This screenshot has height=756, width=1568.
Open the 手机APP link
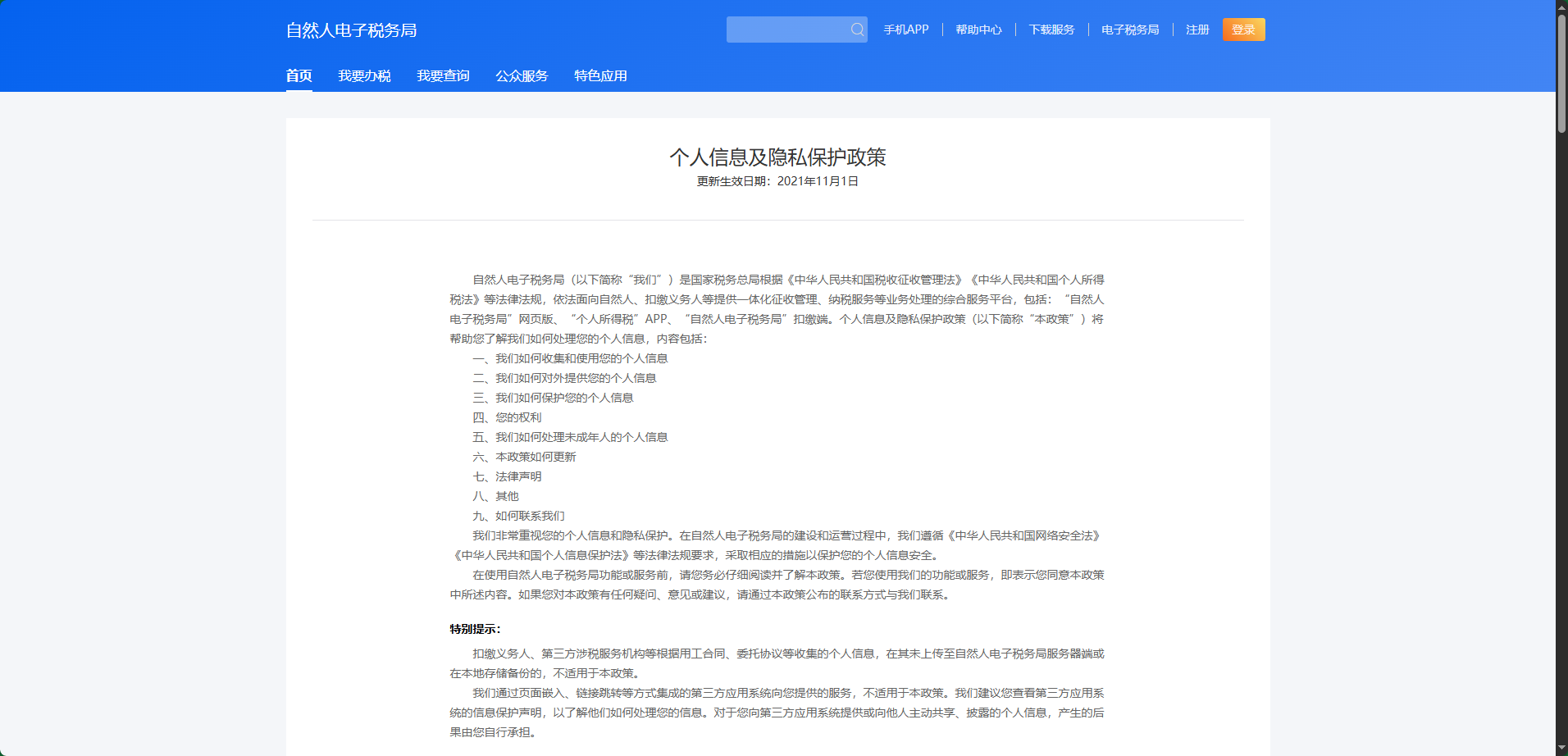click(905, 30)
